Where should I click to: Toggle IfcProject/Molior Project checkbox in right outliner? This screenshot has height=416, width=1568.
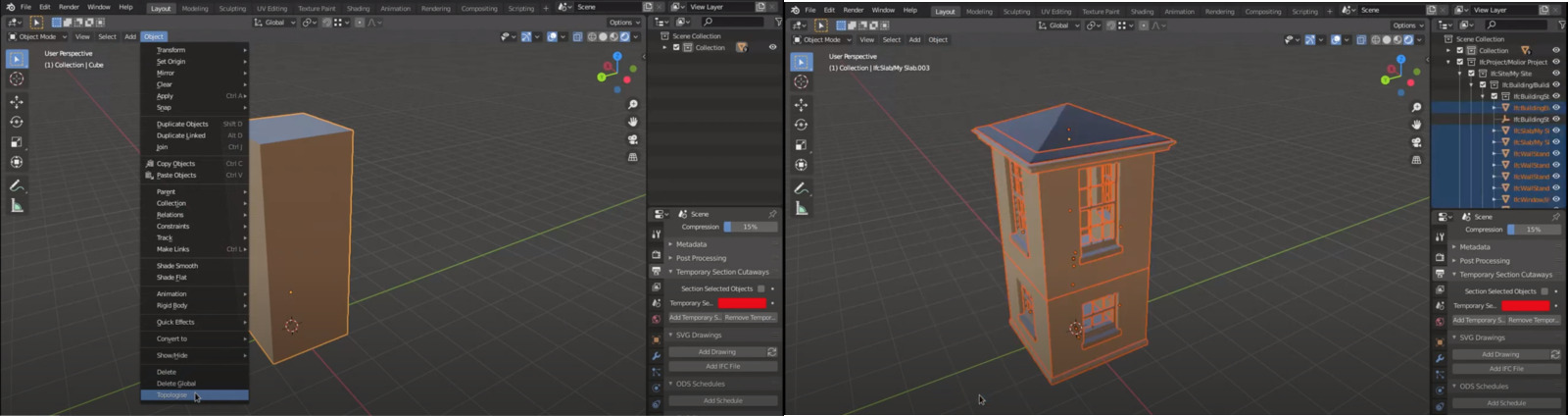[1460, 62]
